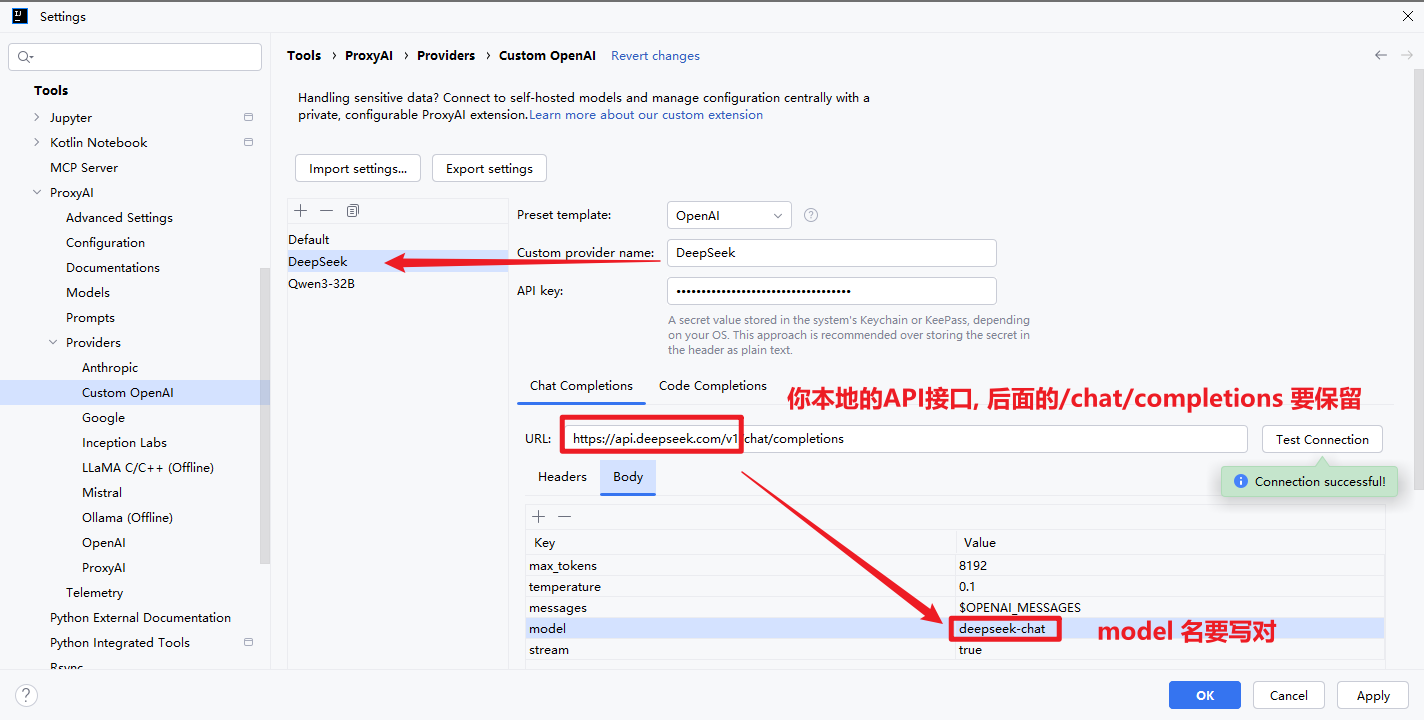Select Qwen3-32B in provider list

(x=398, y=283)
